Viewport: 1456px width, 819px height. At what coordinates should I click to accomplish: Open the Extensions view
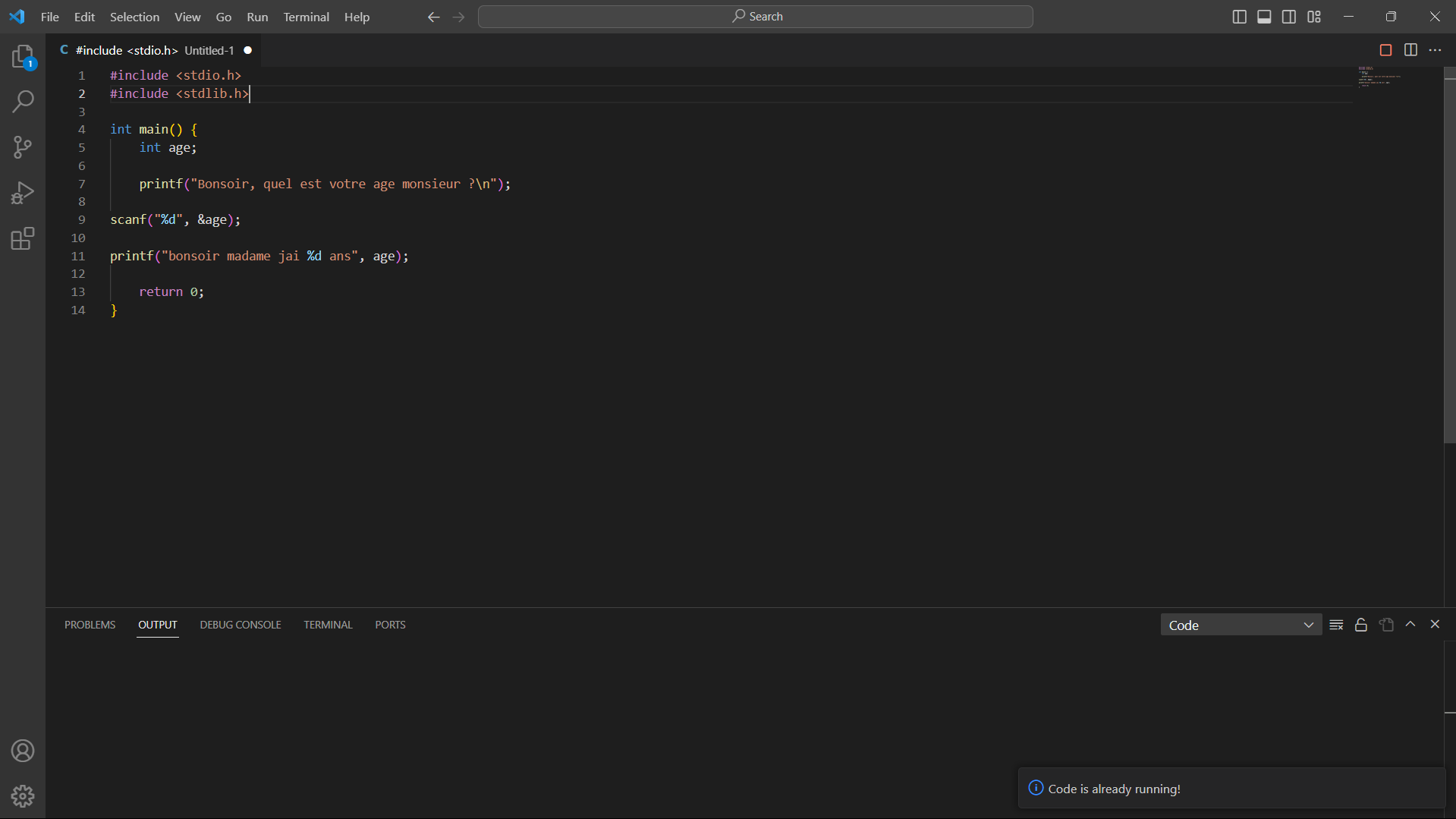[22, 238]
